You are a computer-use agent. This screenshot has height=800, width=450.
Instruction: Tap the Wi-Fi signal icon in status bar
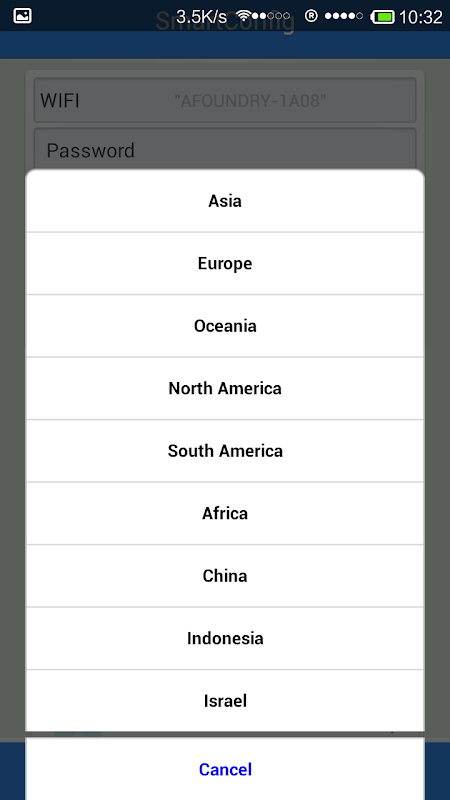click(x=246, y=16)
